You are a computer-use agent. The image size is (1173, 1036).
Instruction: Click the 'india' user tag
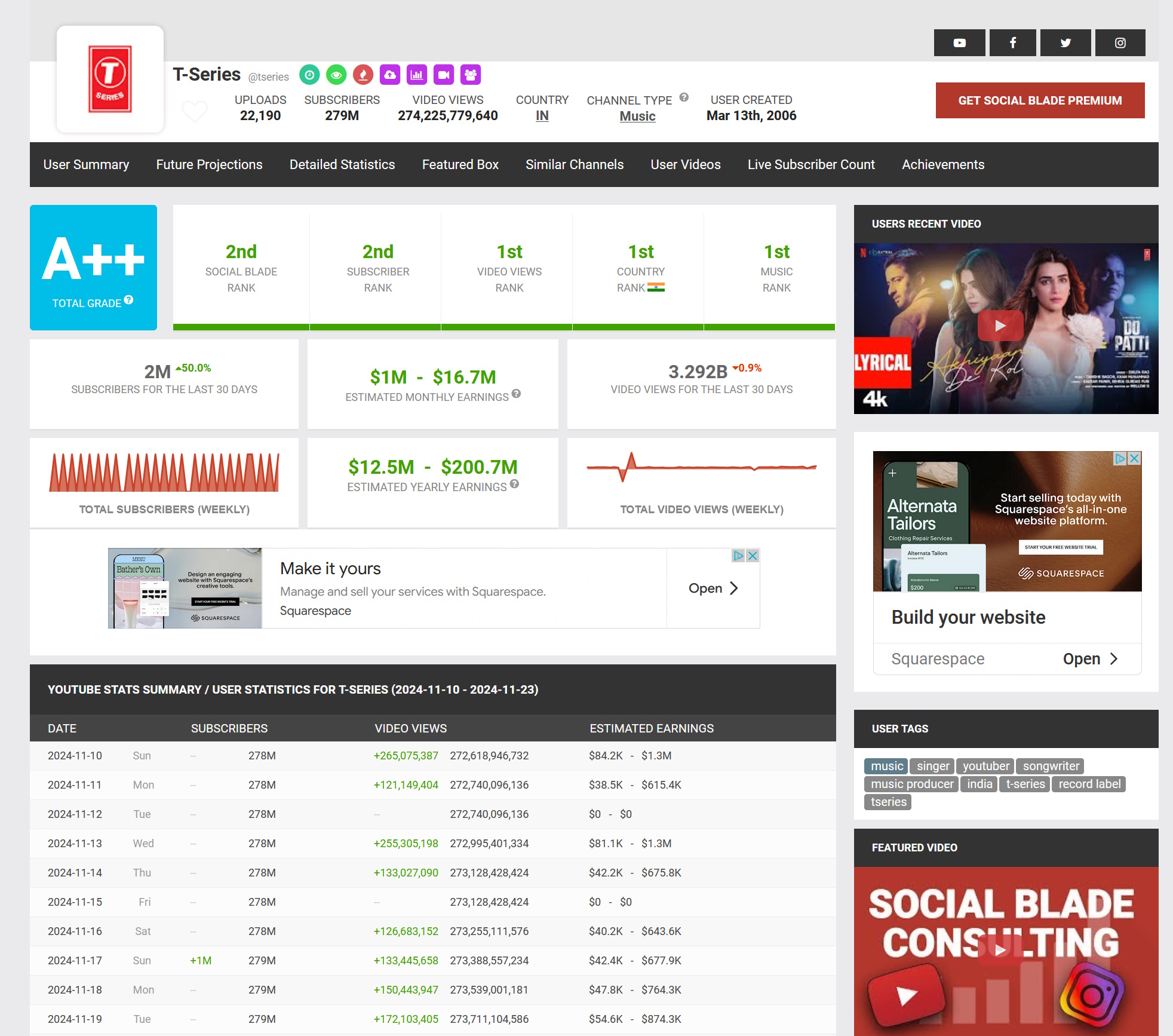(x=979, y=784)
